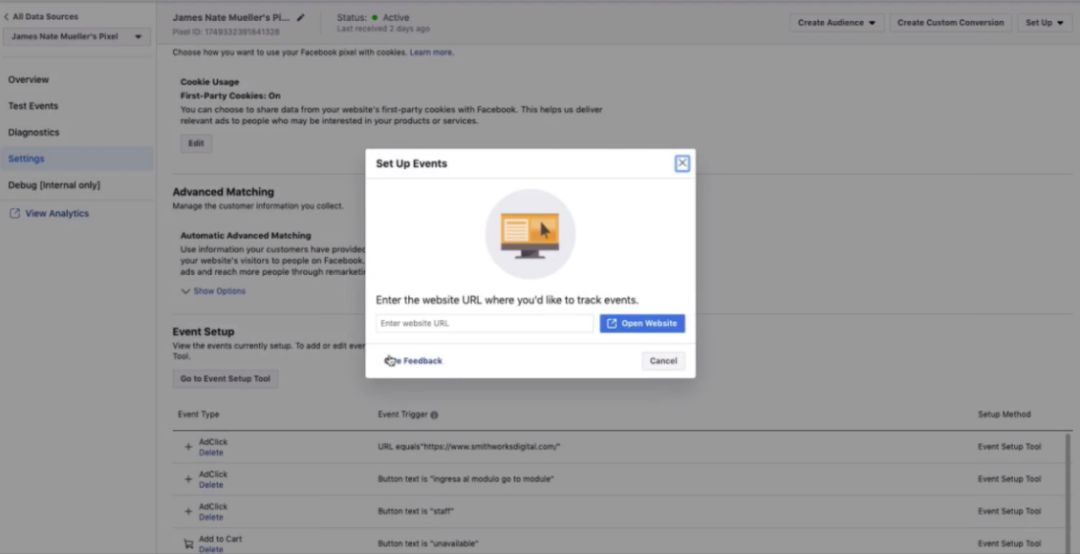Click Create Custom Conversion button
Screen dimensions: 1080x554
click(x=951, y=23)
